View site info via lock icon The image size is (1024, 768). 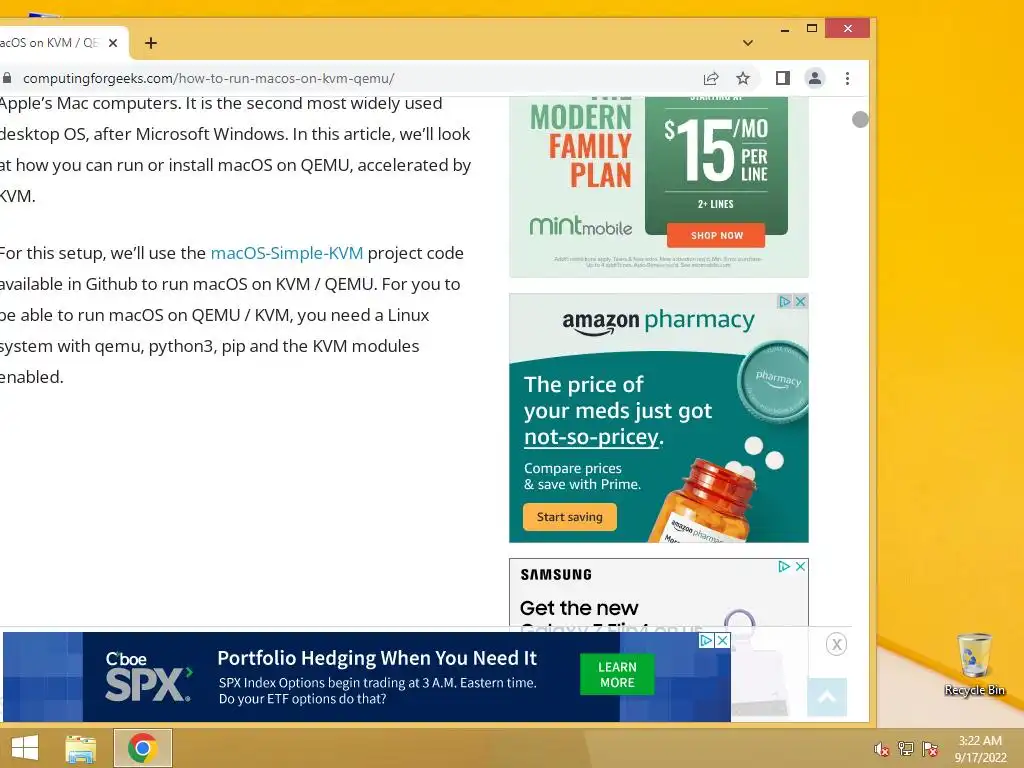point(7,78)
